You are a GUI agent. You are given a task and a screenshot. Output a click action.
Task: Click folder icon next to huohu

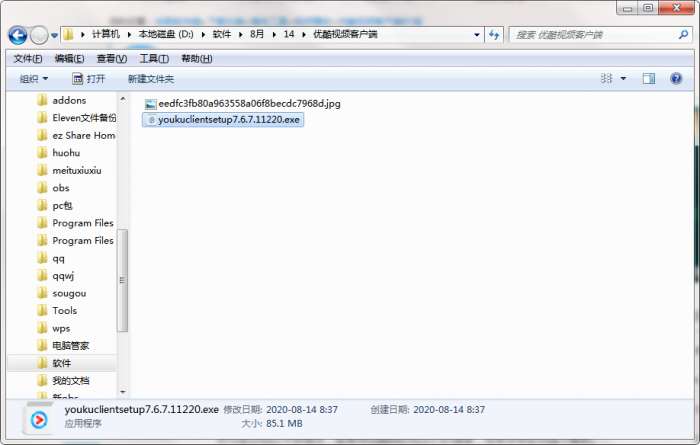[42, 153]
